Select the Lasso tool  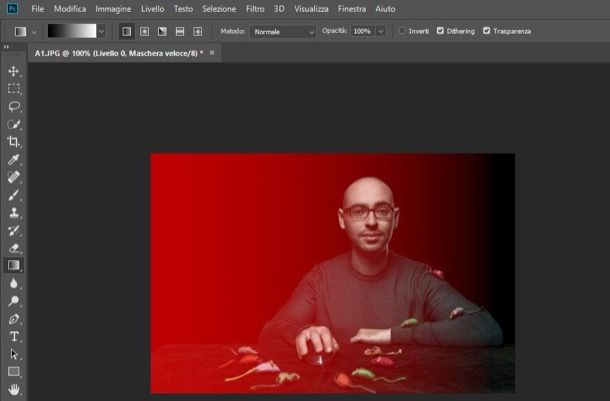(14, 106)
